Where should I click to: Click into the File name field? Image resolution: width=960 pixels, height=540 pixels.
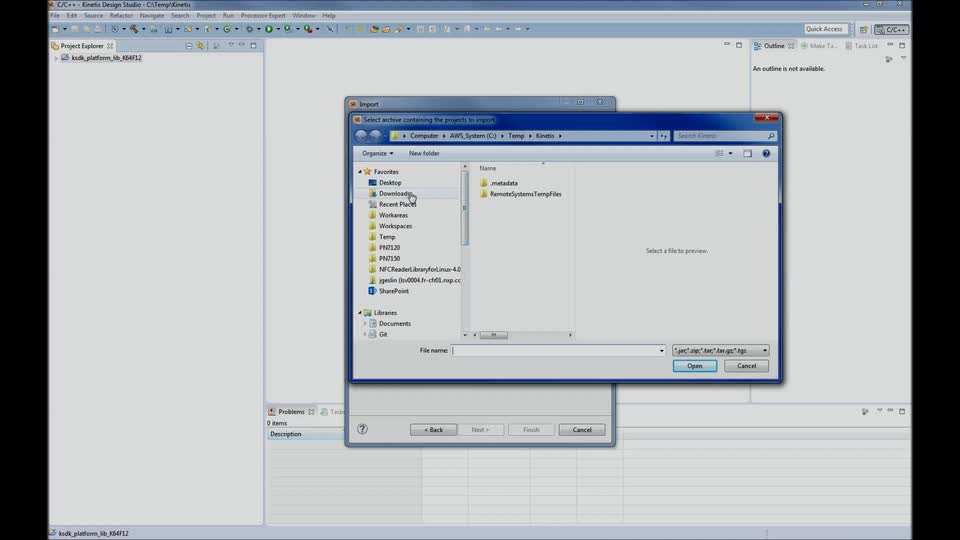pyautogui.click(x=556, y=351)
